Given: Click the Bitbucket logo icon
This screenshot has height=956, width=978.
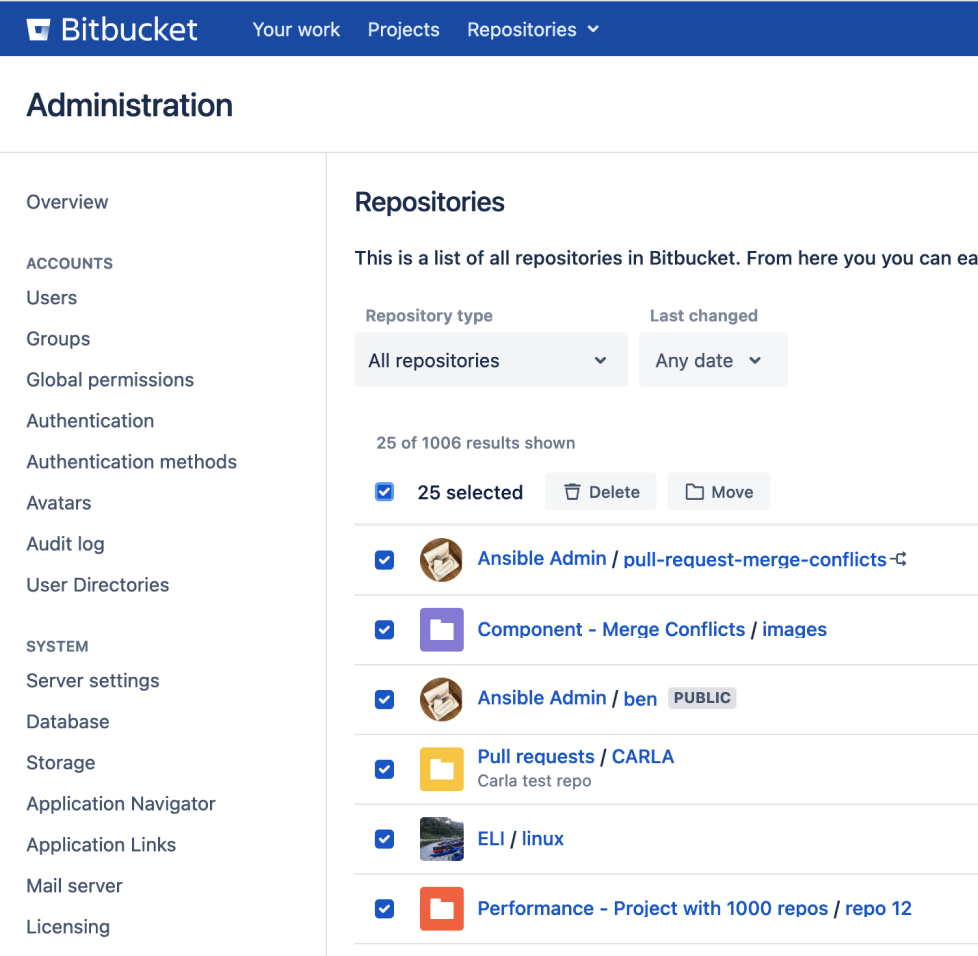Looking at the screenshot, I should (x=38, y=29).
